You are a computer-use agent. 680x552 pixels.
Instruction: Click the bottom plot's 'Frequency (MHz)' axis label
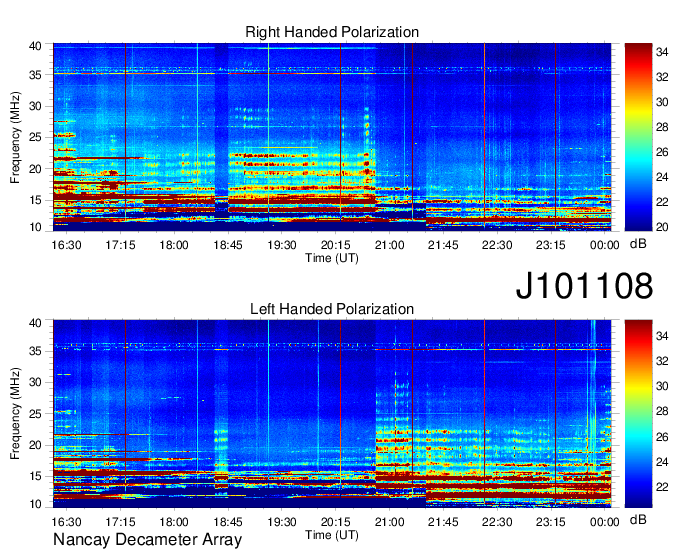[x=15, y=414]
